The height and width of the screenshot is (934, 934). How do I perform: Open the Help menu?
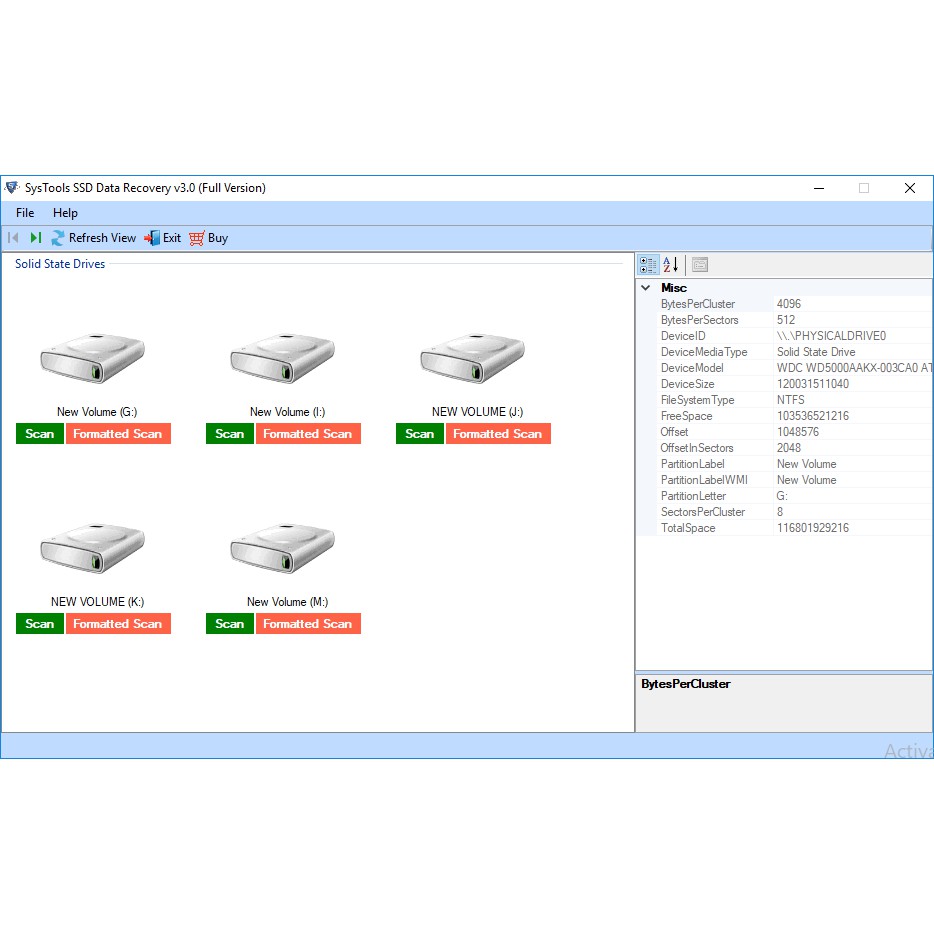point(66,213)
